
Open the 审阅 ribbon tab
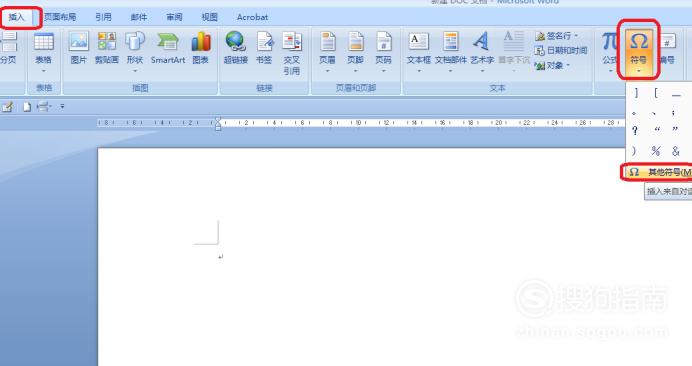pyautogui.click(x=174, y=17)
